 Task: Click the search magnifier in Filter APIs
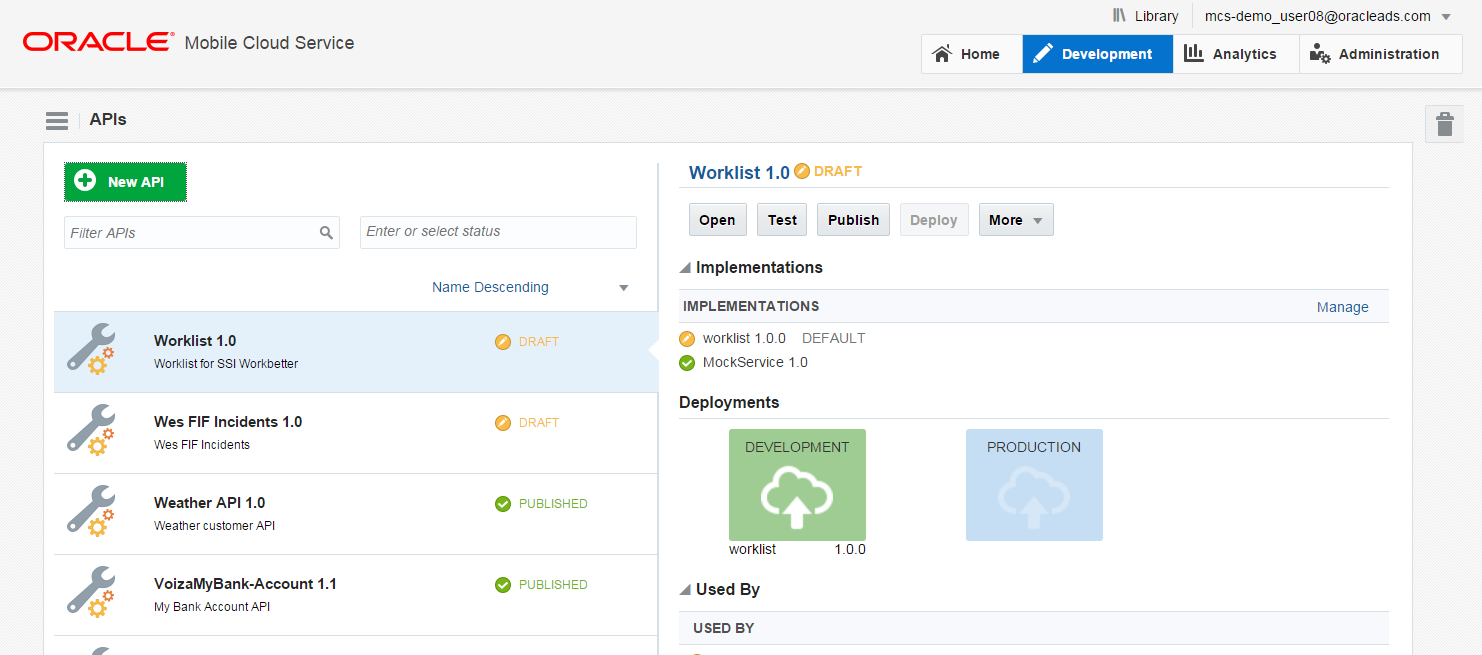(326, 233)
